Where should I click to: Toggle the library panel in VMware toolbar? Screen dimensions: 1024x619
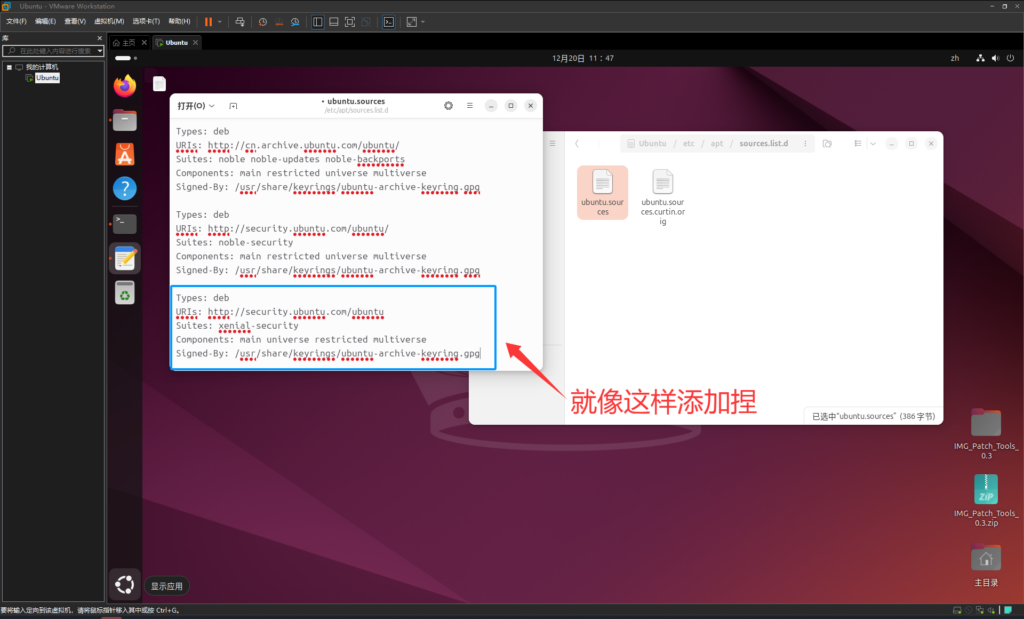[318, 21]
